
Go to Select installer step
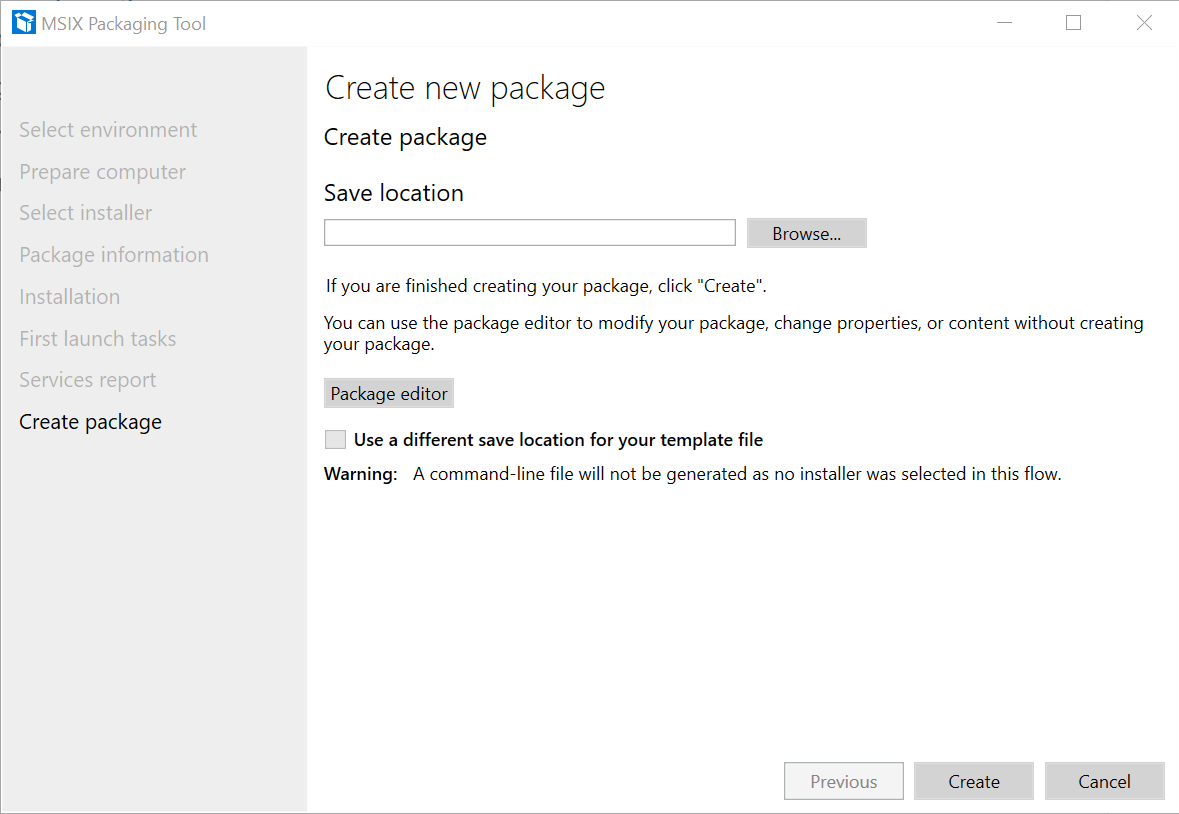pyautogui.click(x=86, y=213)
